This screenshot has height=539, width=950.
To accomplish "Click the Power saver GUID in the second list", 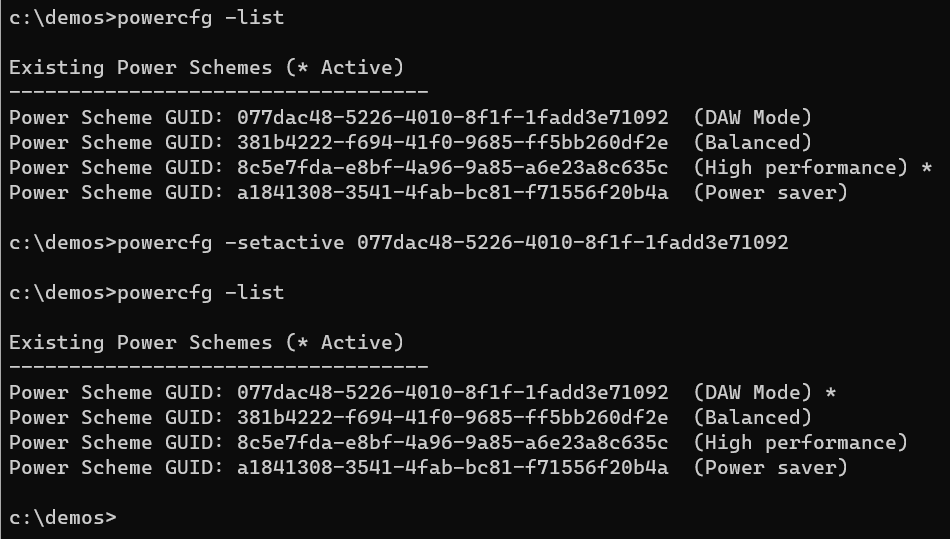I will pos(452,467).
